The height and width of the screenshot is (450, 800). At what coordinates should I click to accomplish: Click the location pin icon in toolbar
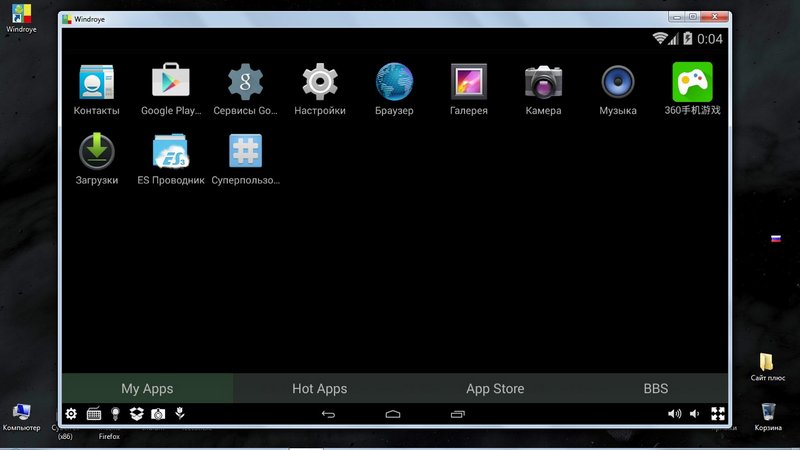115,414
